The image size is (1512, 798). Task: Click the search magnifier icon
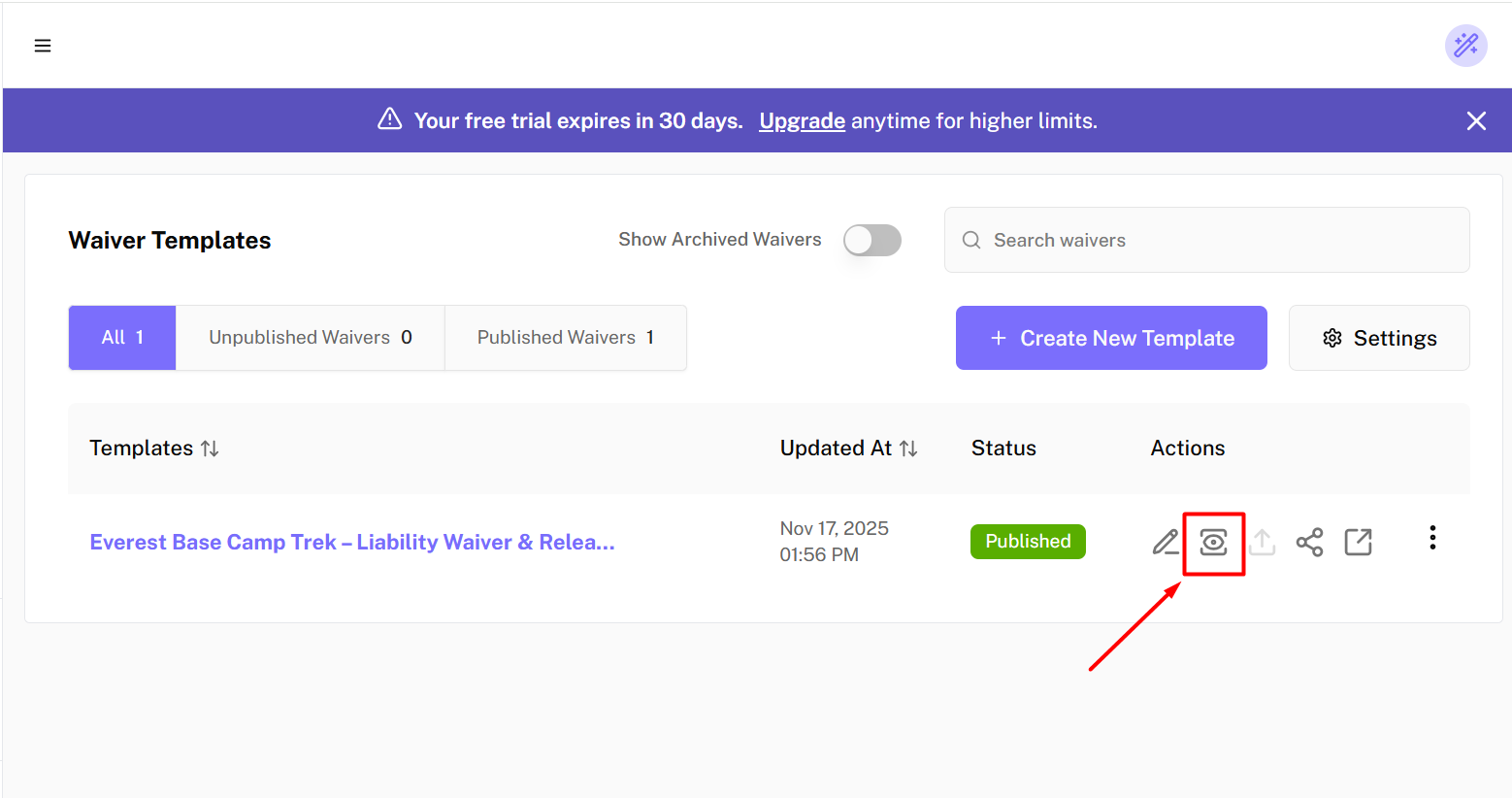pos(971,240)
